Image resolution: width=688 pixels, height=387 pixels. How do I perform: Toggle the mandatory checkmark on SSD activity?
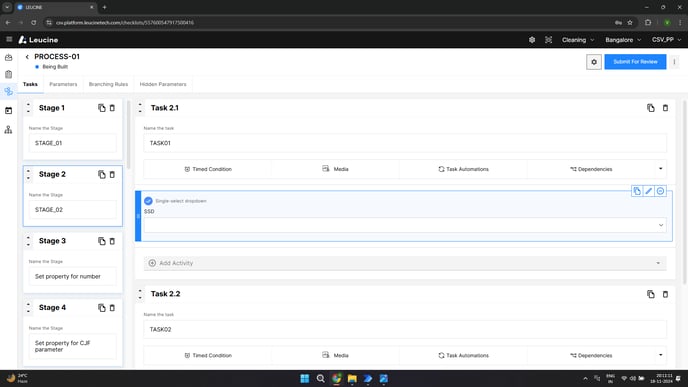coord(148,201)
